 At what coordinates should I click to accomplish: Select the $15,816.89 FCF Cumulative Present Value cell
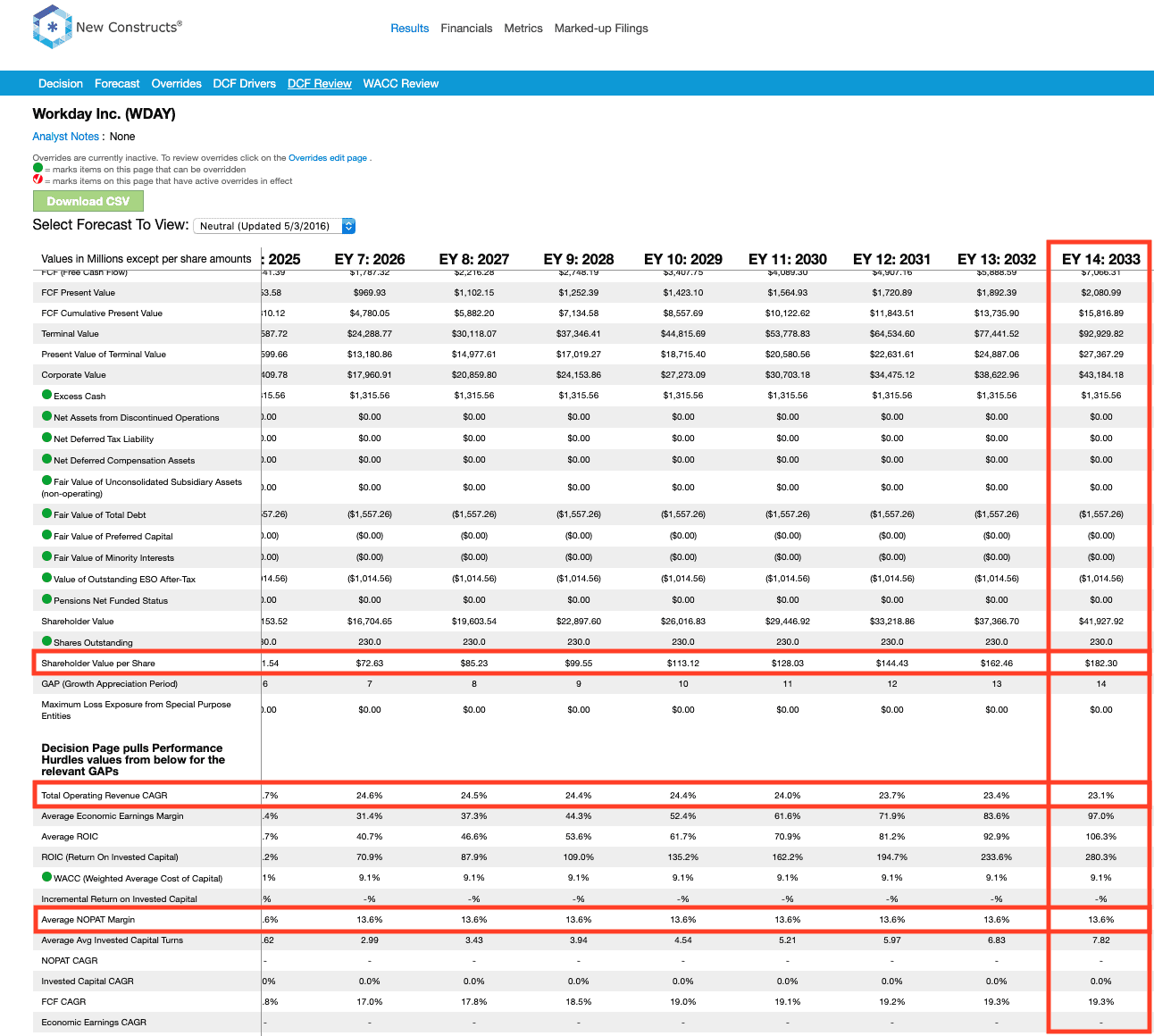point(1101,313)
